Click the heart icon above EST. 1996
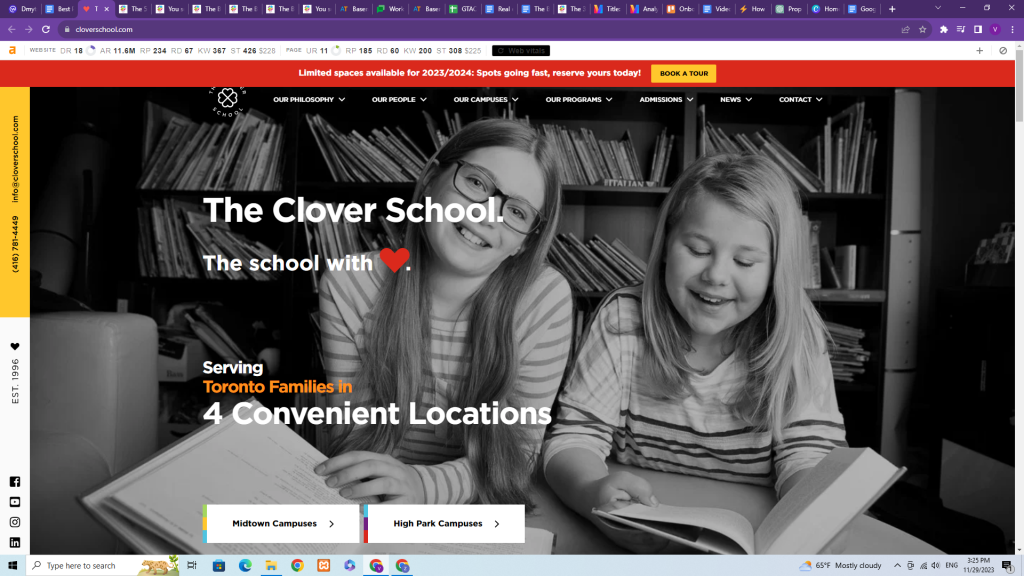This screenshot has height=576, width=1024. click(15, 347)
